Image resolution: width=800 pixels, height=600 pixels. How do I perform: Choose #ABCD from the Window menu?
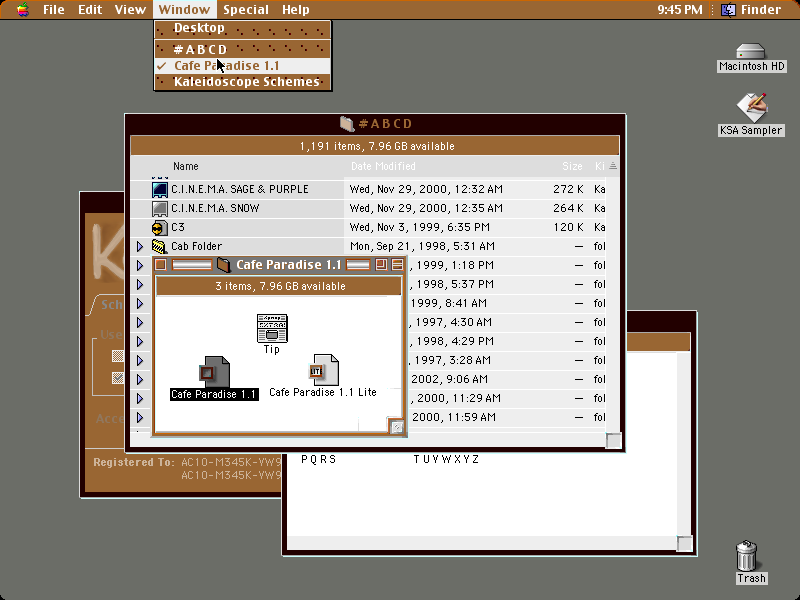[243, 49]
